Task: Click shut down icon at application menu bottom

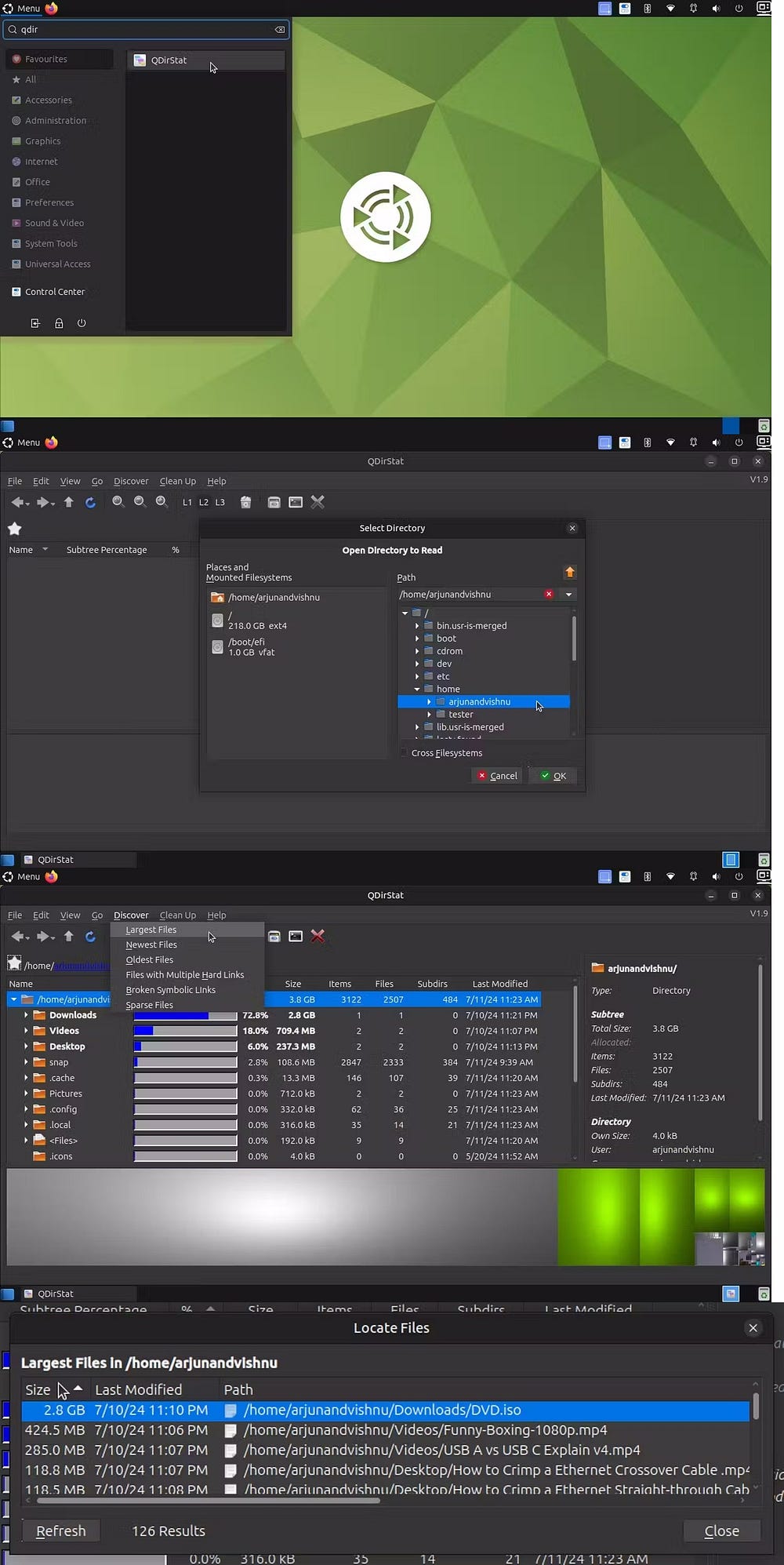Action: coord(82,323)
